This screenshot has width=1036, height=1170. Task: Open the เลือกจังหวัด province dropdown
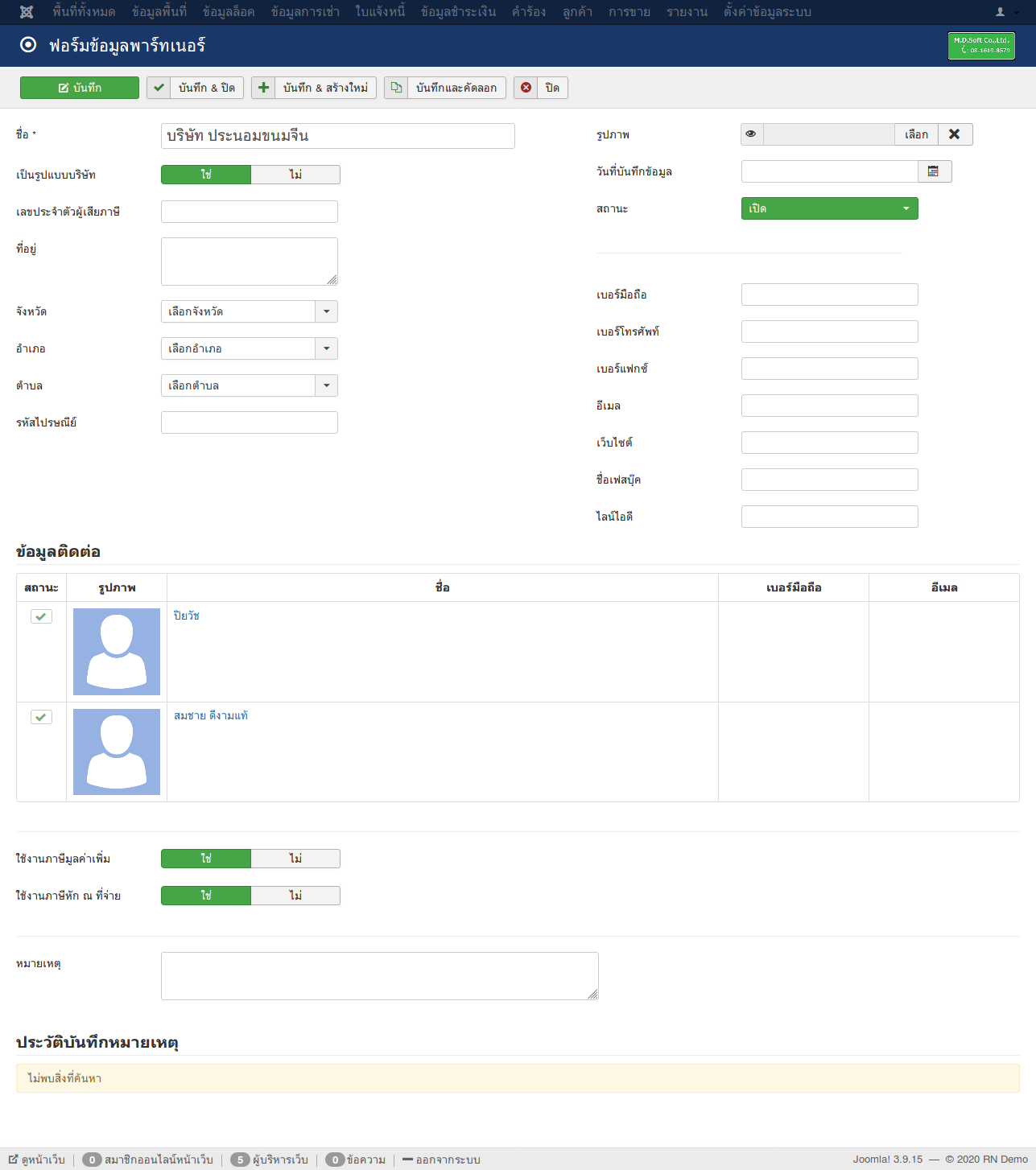pos(250,311)
